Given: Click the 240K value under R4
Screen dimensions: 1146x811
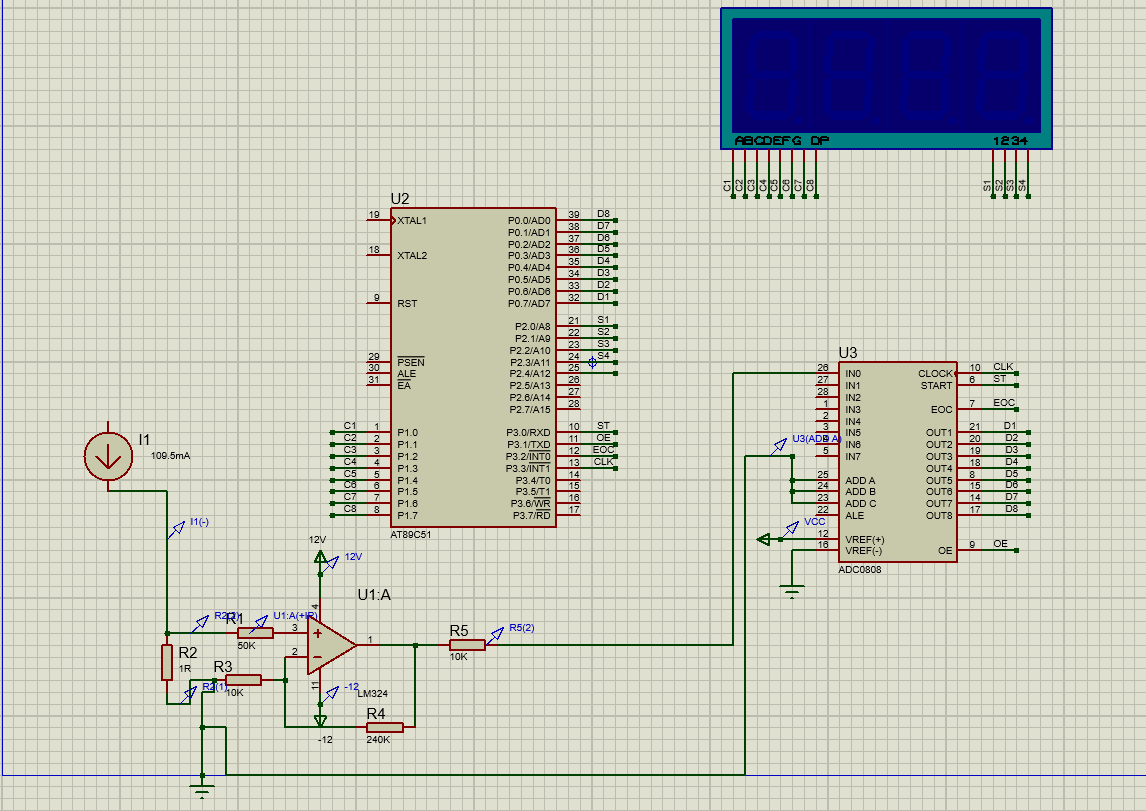Looking at the screenshot, I should tap(379, 740).
